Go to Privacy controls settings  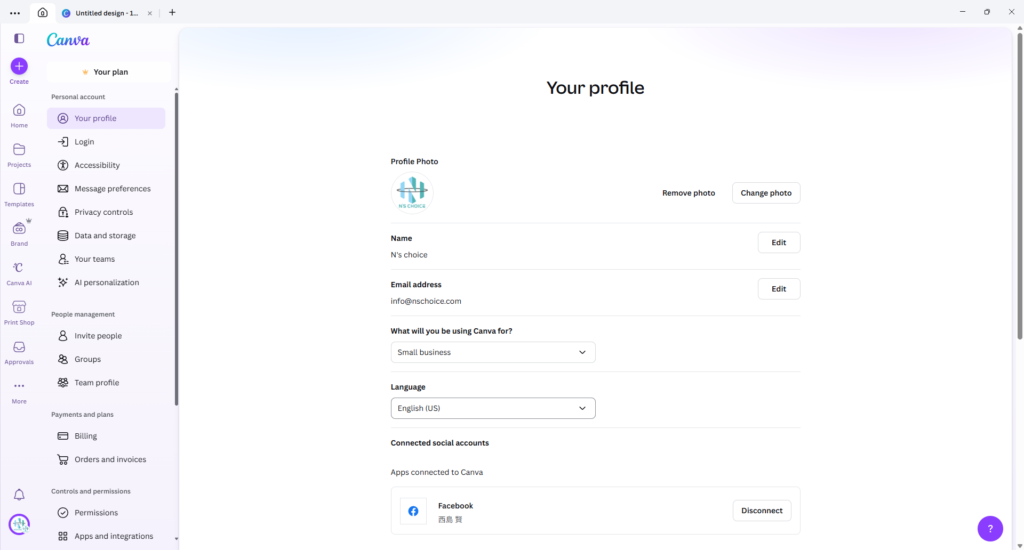coord(103,212)
